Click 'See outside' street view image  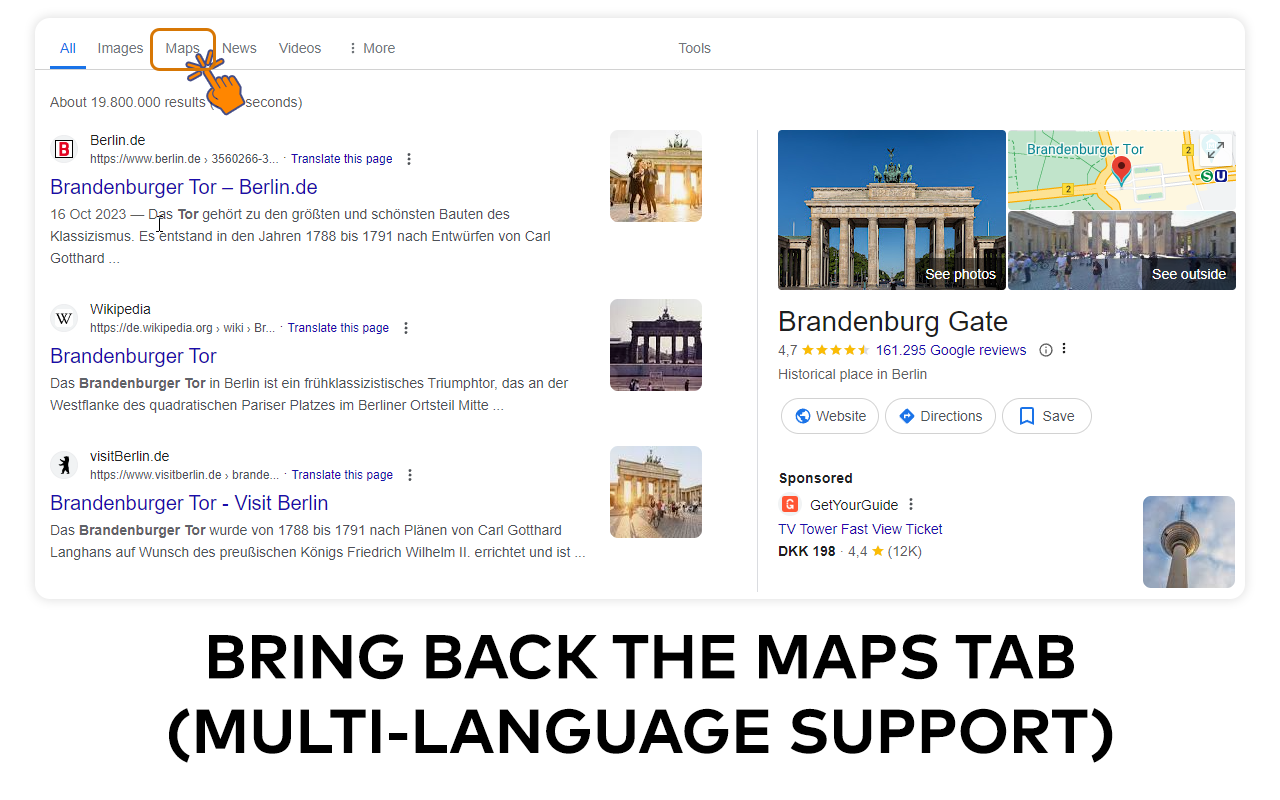(1188, 274)
